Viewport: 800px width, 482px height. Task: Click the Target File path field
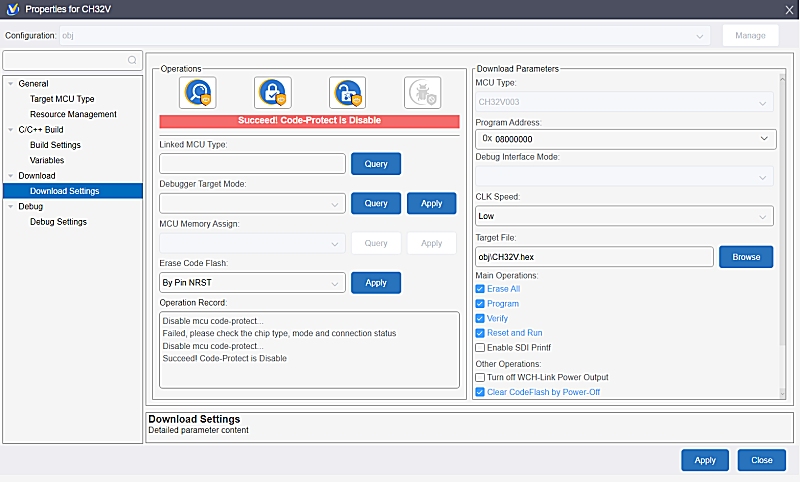[594, 257]
